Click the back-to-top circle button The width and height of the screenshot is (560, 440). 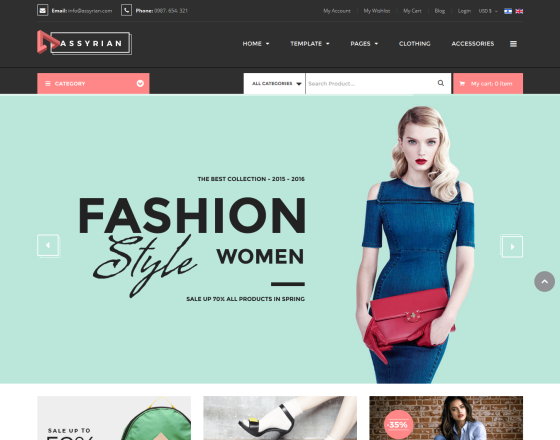pyautogui.click(x=544, y=281)
